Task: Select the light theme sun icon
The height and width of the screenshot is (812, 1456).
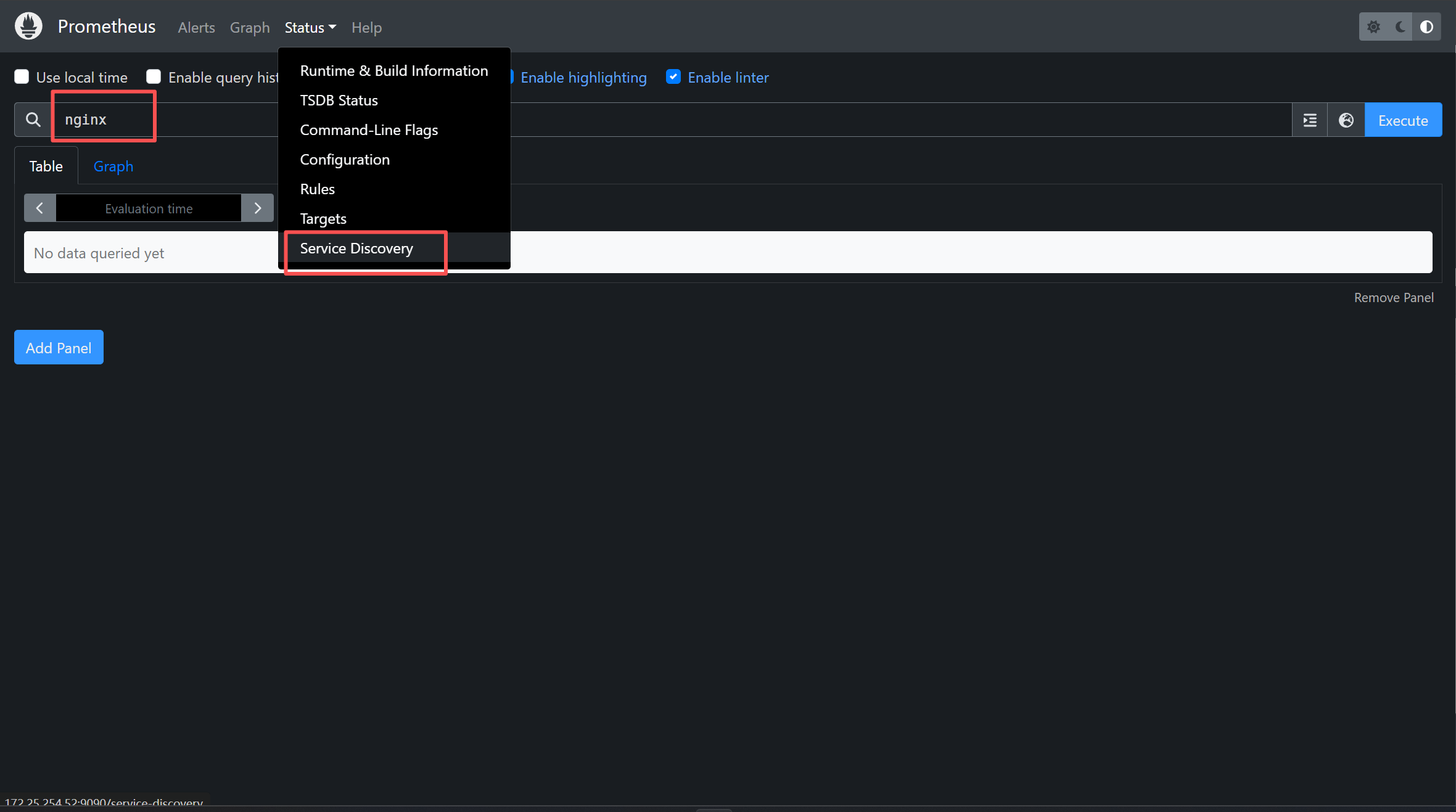Action: [1373, 27]
